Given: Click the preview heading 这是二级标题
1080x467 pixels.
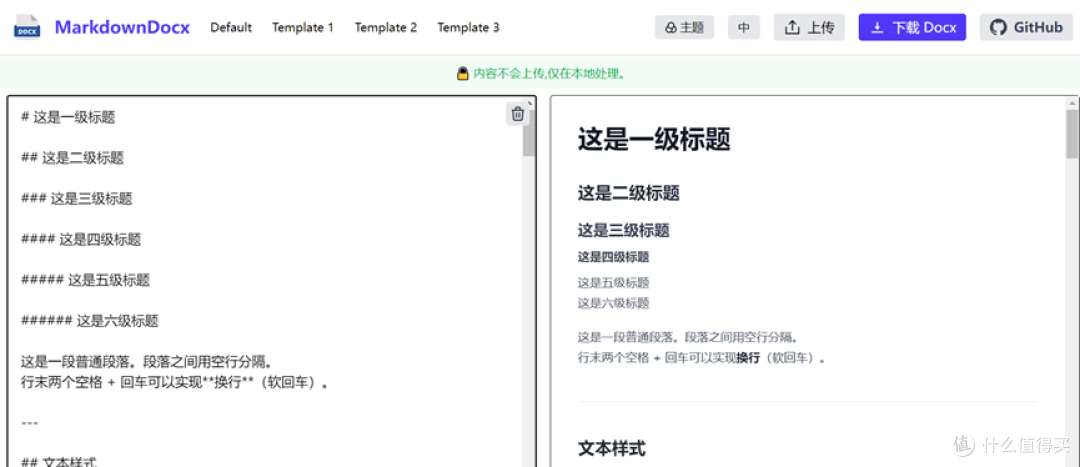Looking at the screenshot, I should click(x=629, y=193).
